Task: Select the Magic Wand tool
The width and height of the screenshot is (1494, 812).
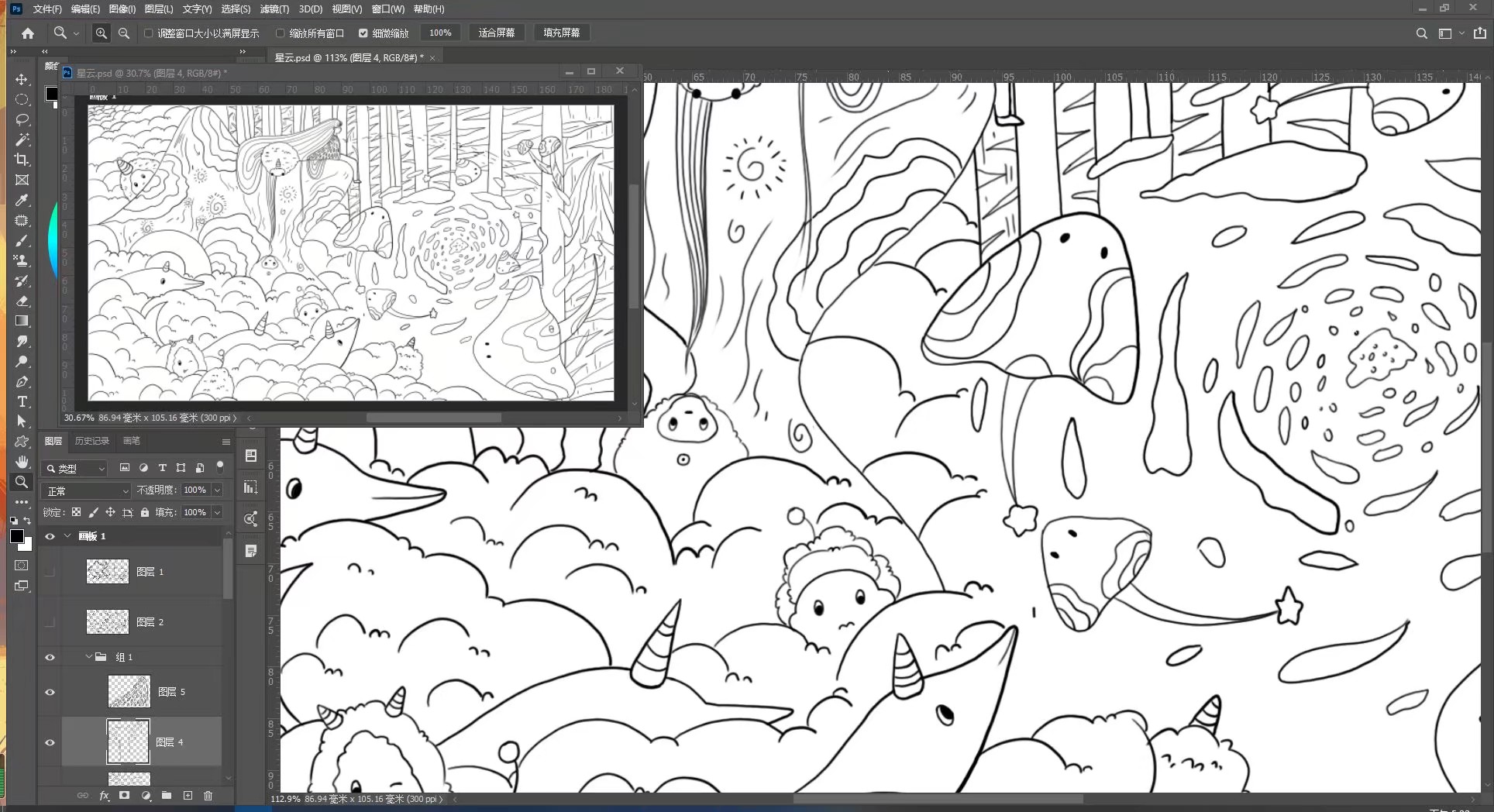Action: click(x=22, y=139)
